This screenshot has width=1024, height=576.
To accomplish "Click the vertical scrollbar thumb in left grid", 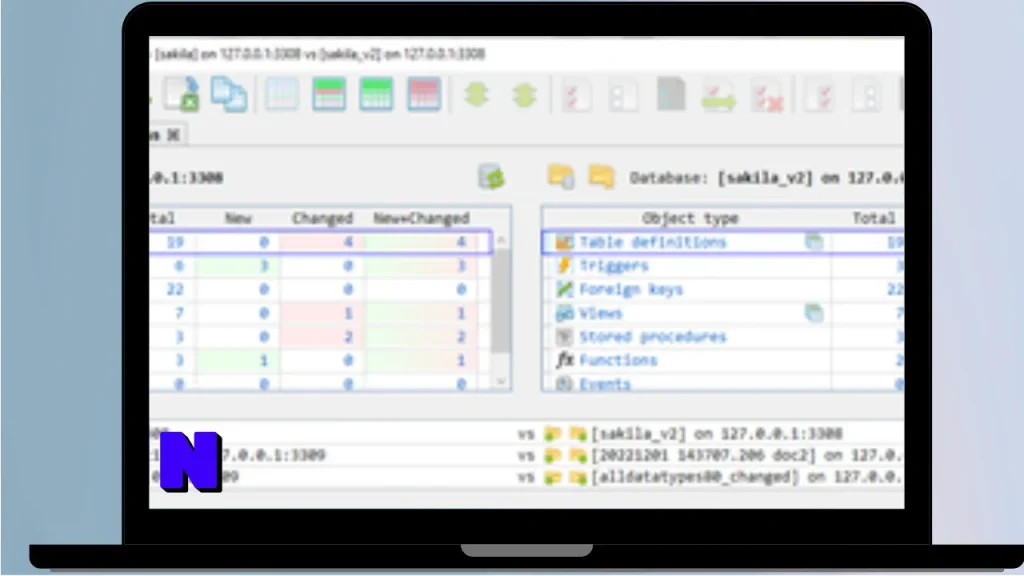I will coord(501,301).
